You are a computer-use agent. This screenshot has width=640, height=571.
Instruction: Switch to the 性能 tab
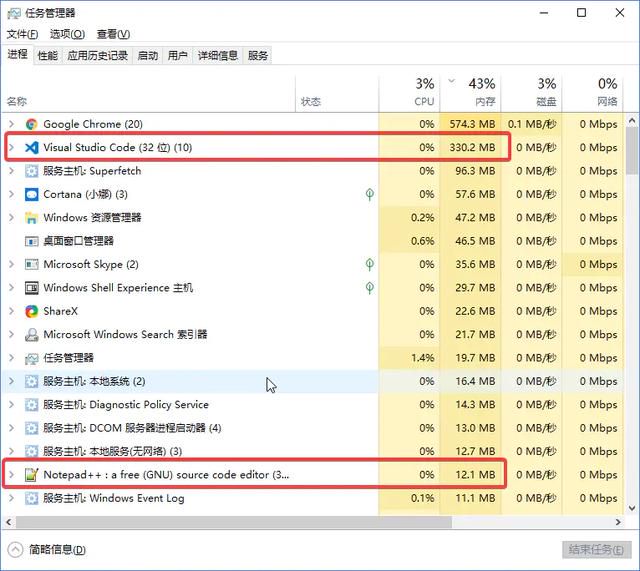point(48,56)
